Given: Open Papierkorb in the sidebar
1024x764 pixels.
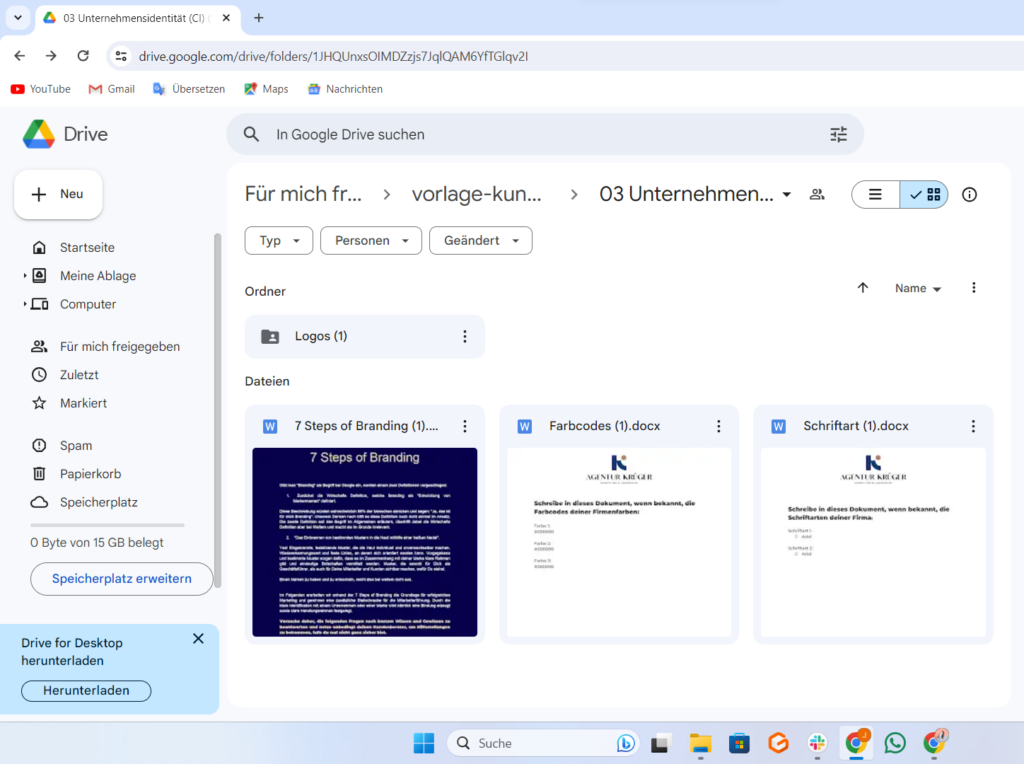Looking at the screenshot, I should [90, 474].
